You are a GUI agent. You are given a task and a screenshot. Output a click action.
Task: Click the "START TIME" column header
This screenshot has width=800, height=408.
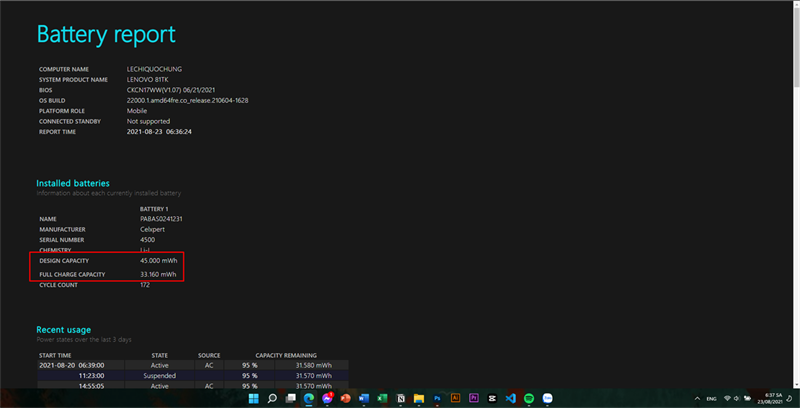click(55, 355)
